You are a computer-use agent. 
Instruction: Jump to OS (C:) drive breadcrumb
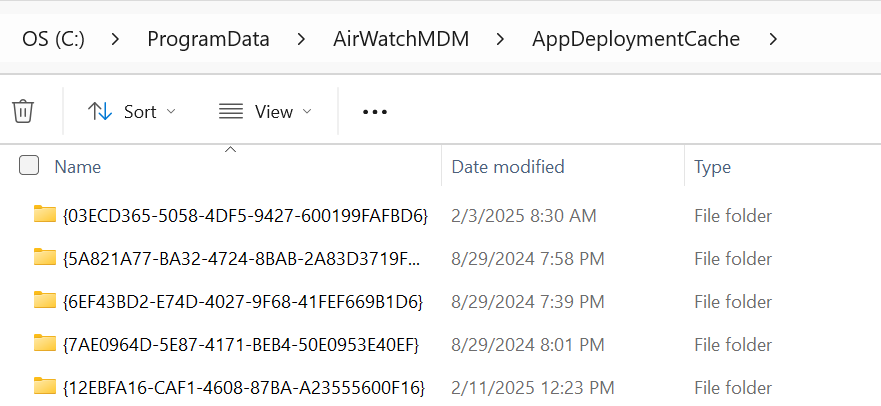tap(53, 40)
